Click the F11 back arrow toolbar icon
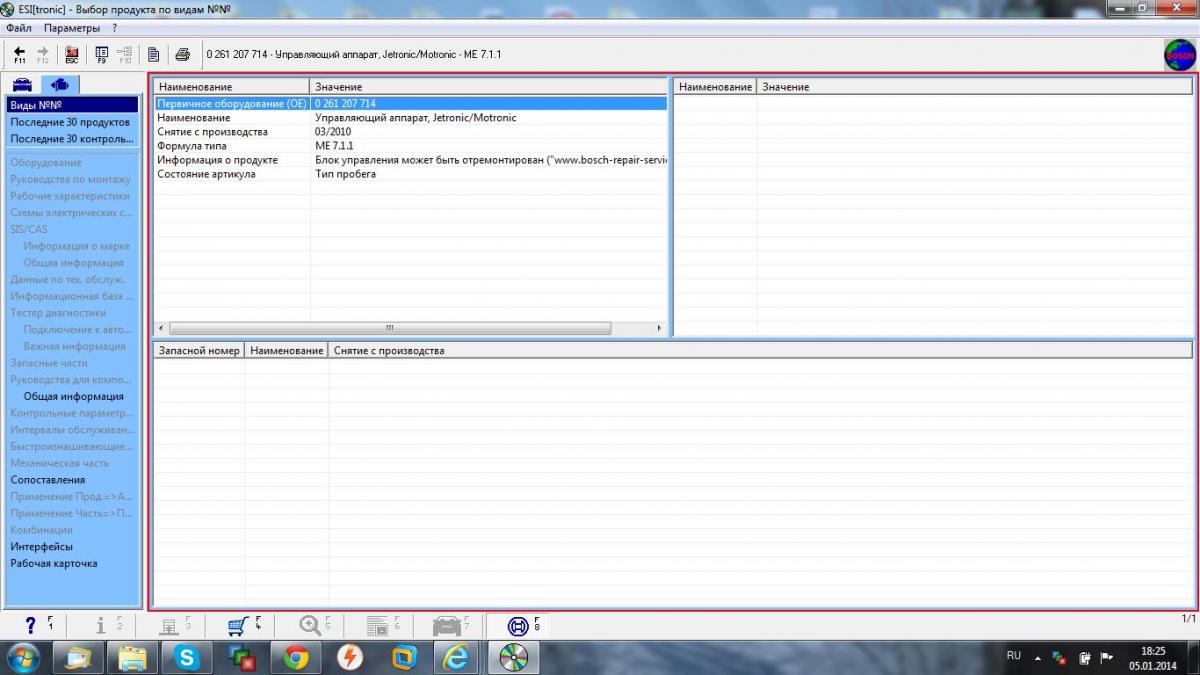Viewport: 1200px width, 675px height. coord(19,54)
